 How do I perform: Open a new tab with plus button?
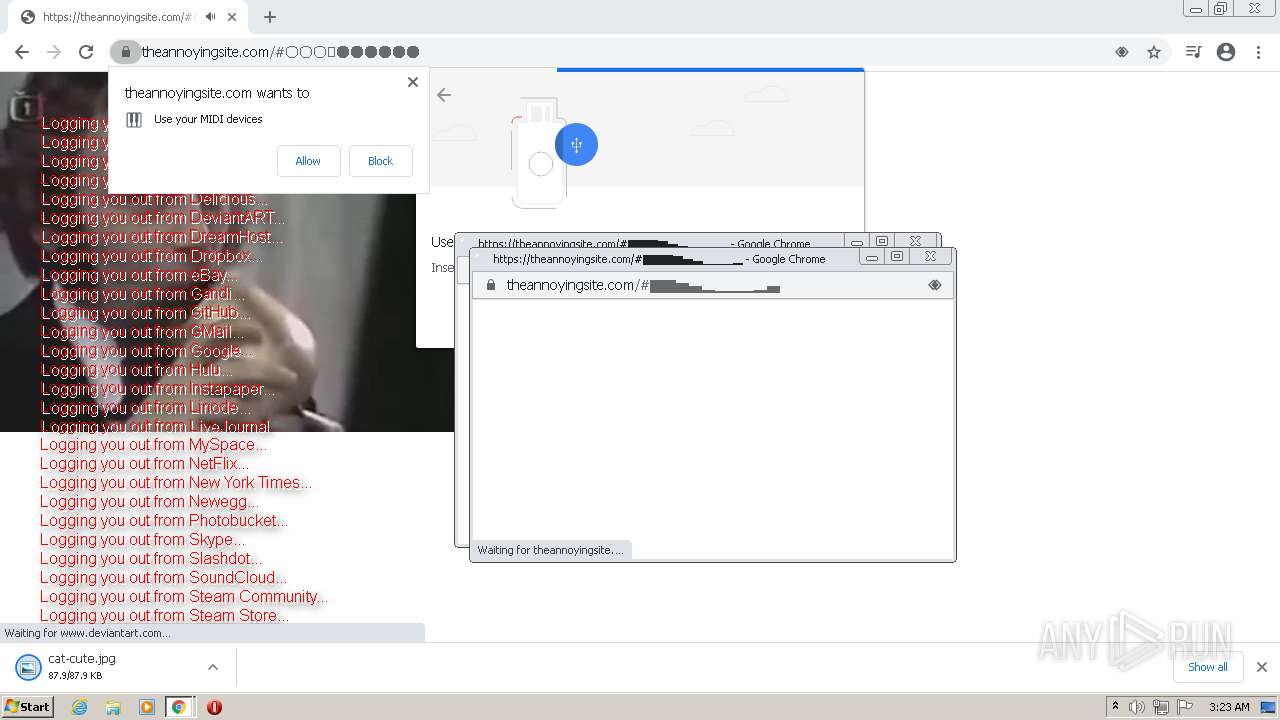pos(270,17)
